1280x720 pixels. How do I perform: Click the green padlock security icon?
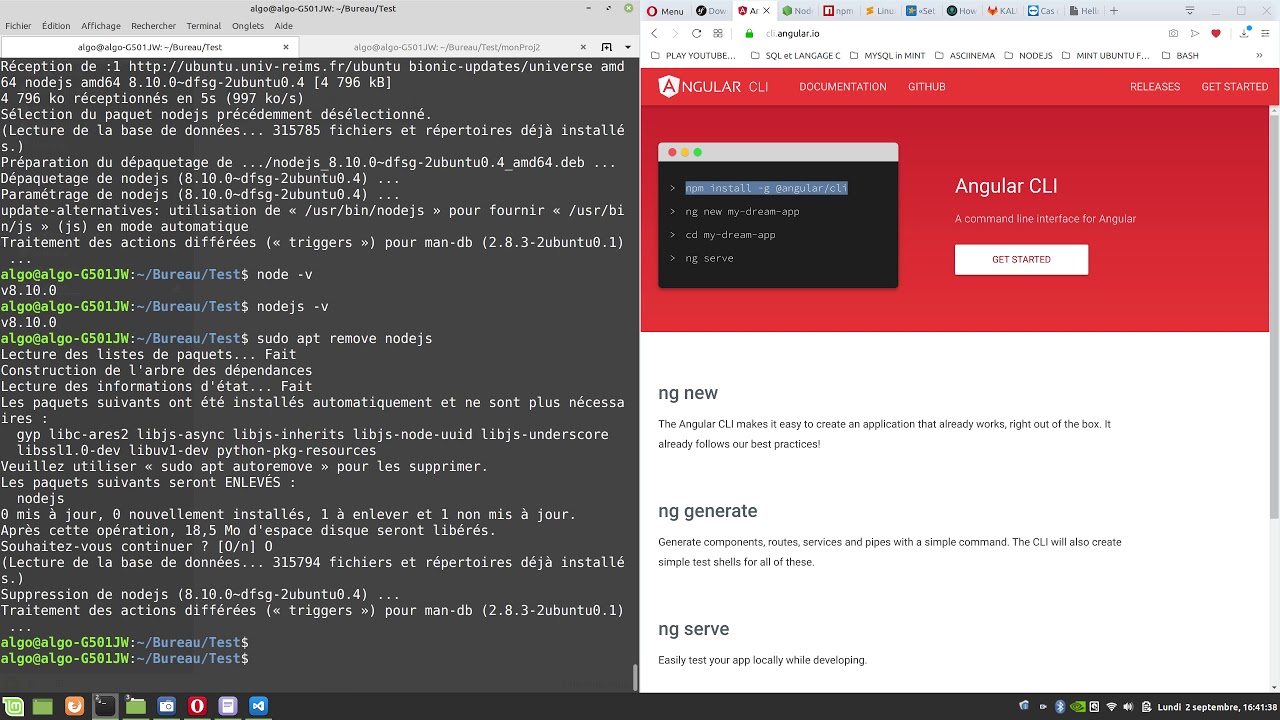click(x=749, y=33)
